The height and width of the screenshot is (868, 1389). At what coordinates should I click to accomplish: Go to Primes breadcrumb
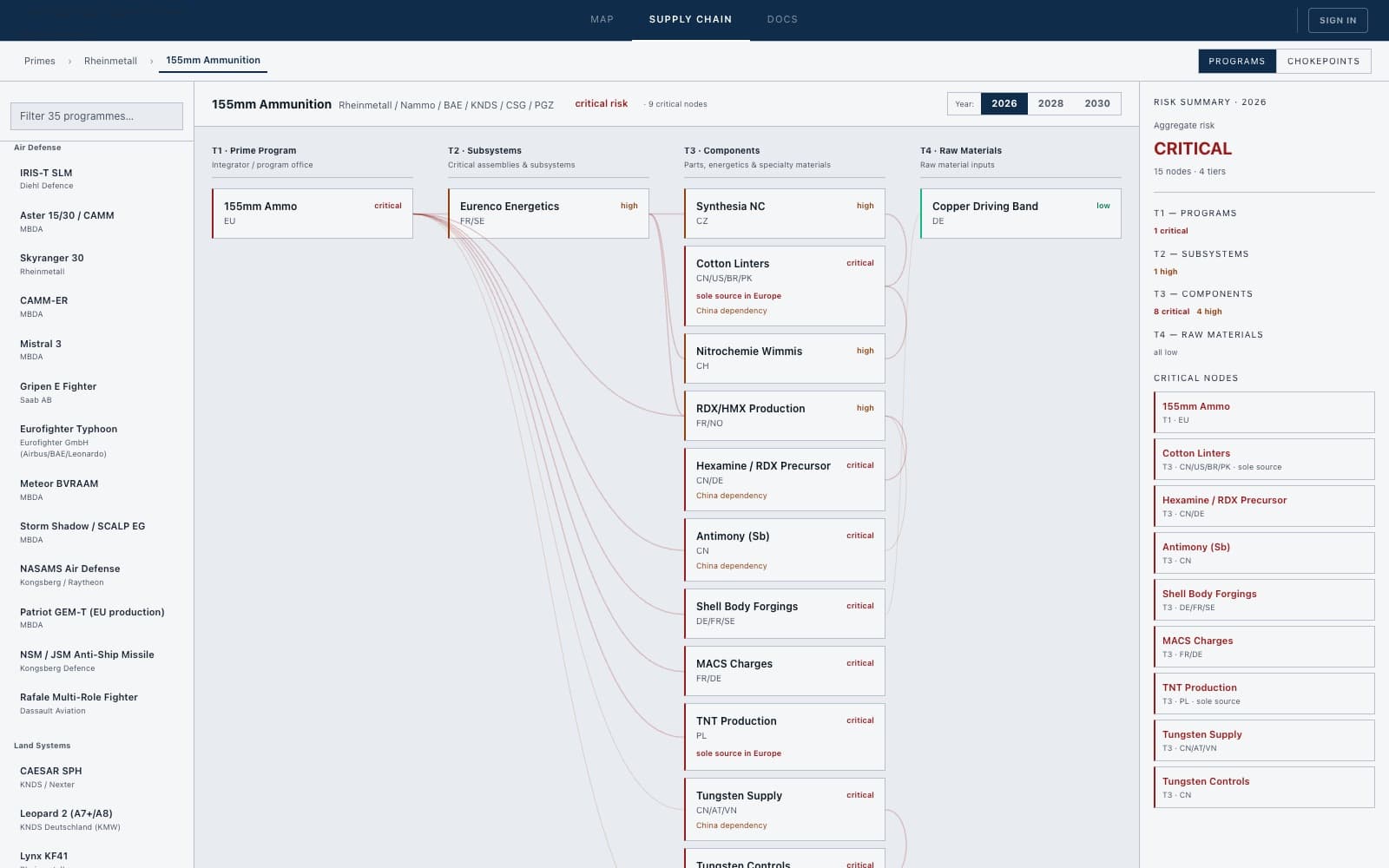click(40, 61)
